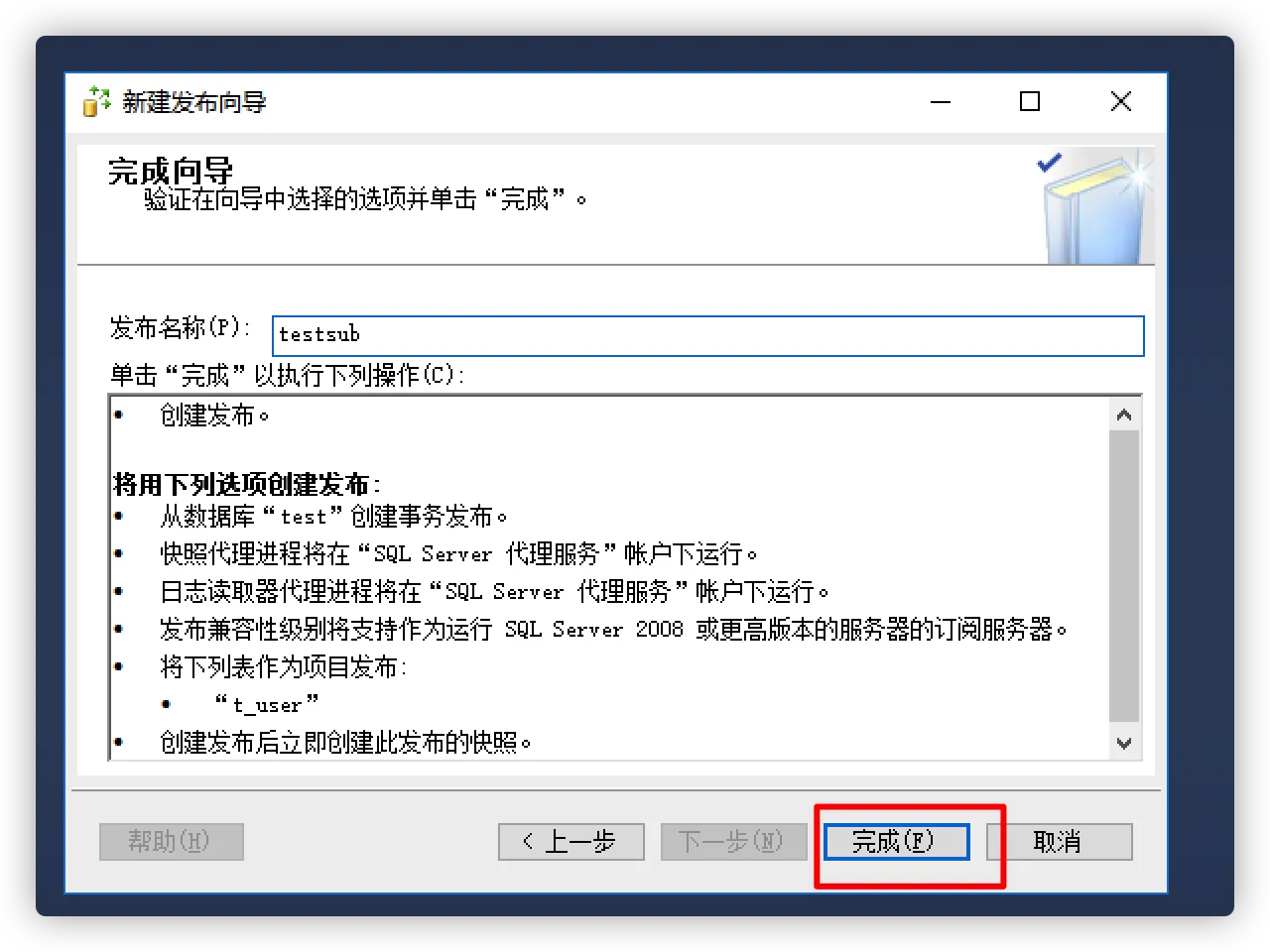Select the first summary line 创建发布

pyautogui.click(x=214, y=415)
